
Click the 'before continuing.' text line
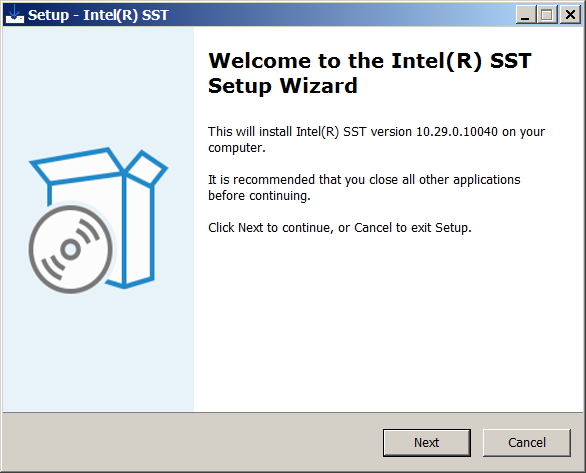click(259, 196)
